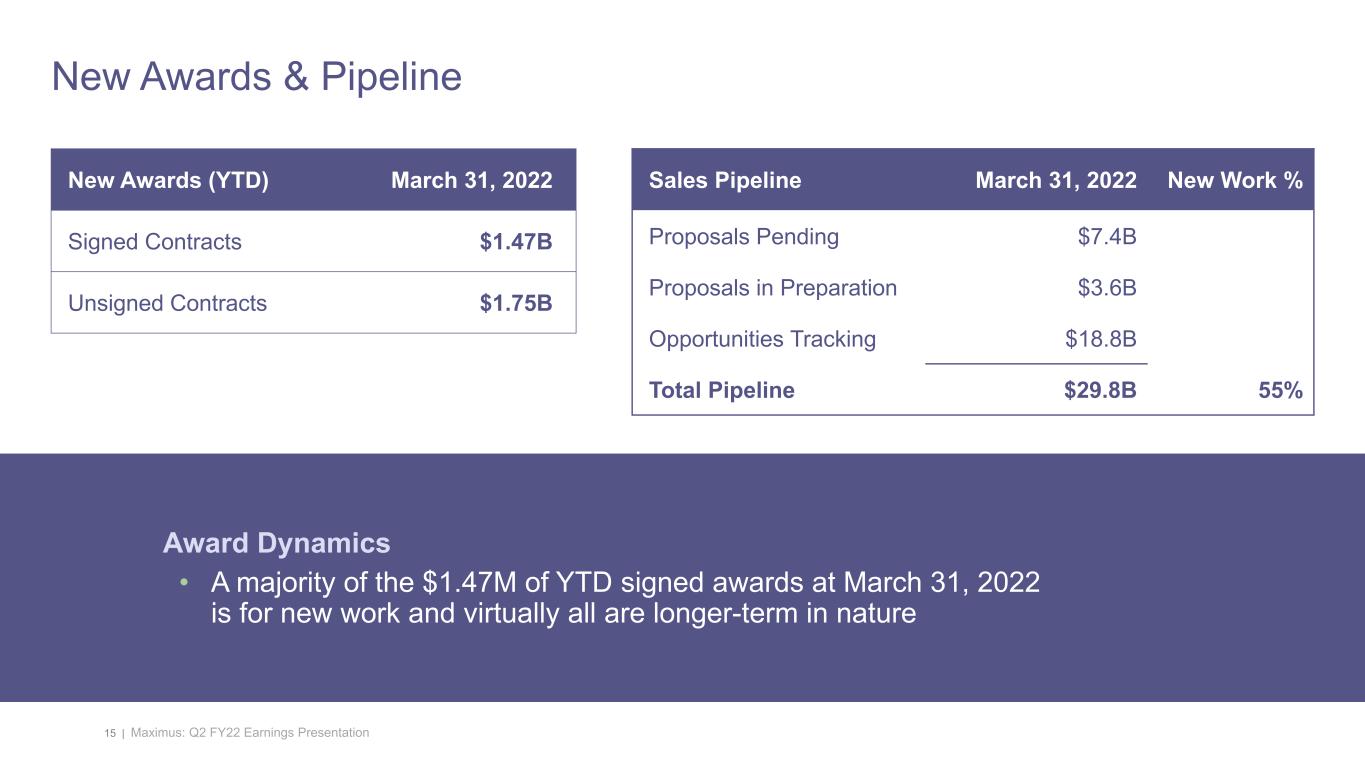Select the $29.8B total pipeline value
This screenshot has width=1365, height=768.
[x=1100, y=390]
